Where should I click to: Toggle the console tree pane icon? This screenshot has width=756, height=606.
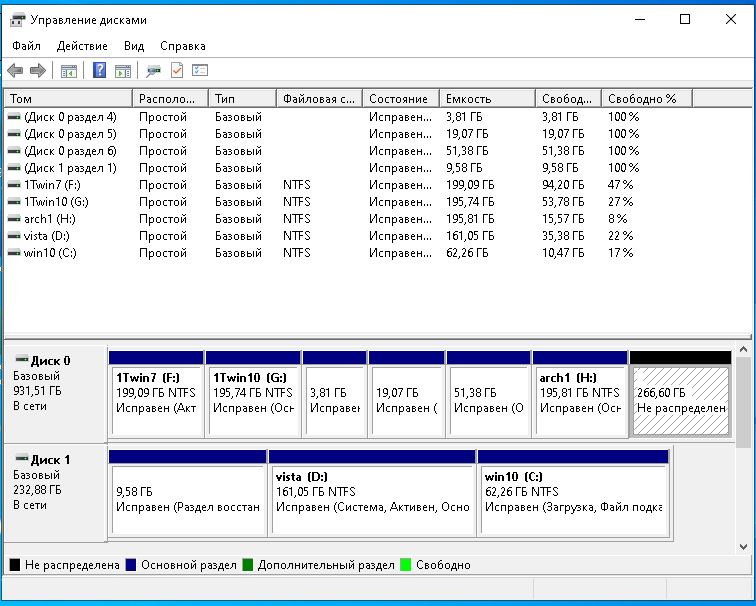click(69, 70)
